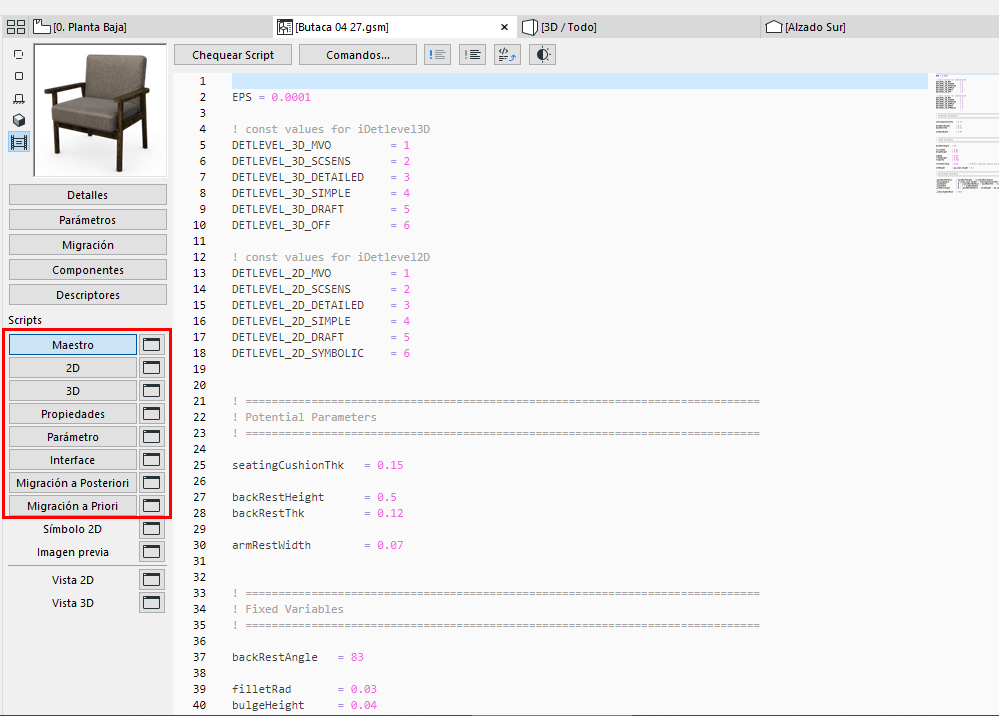Click the Chequear Script button
This screenshot has width=999, height=716.
coord(232,54)
